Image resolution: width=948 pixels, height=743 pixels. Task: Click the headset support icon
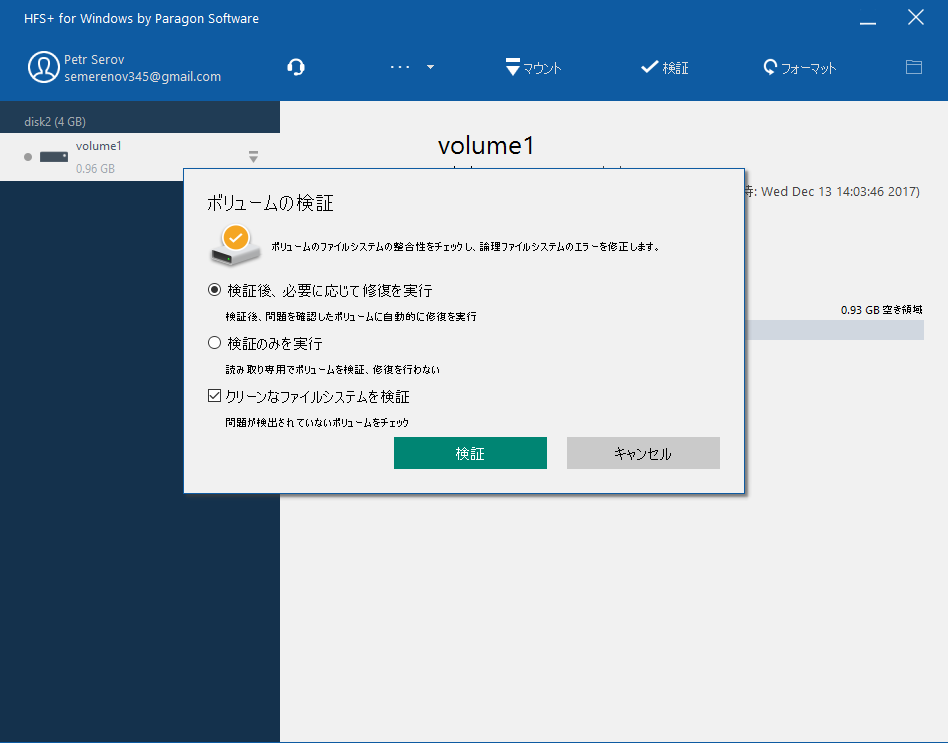(x=296, y=67)
